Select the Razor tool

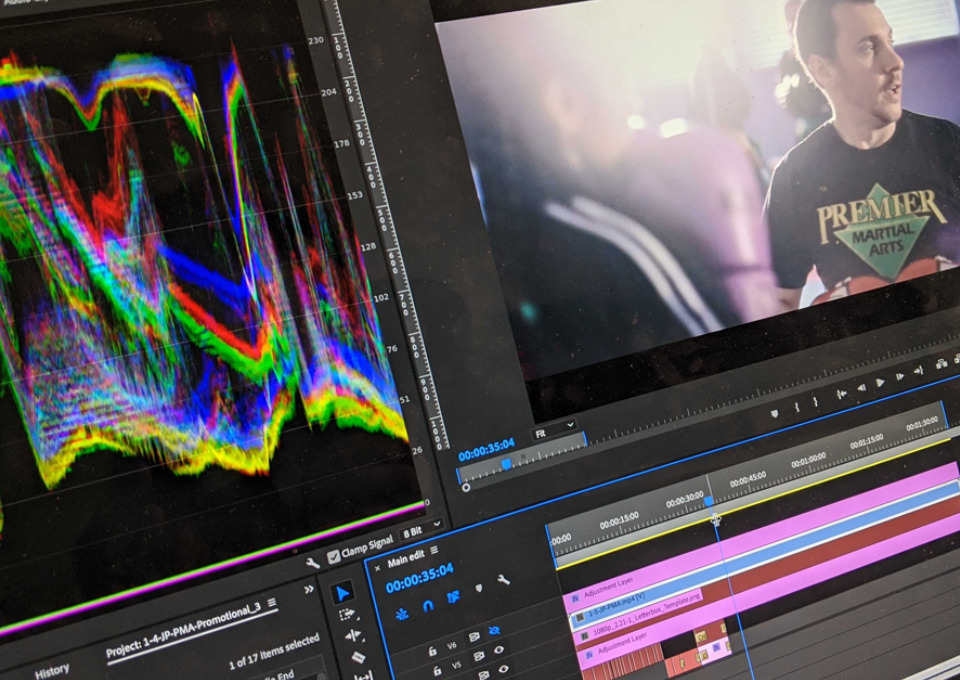coord(359,658)
